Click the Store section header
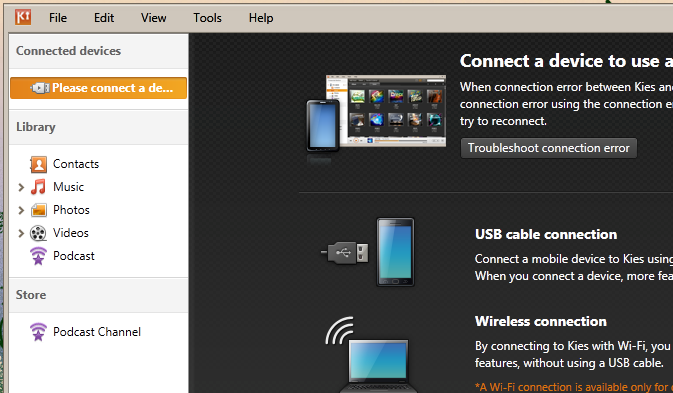The image size is (673, 393). pos(31,295)
